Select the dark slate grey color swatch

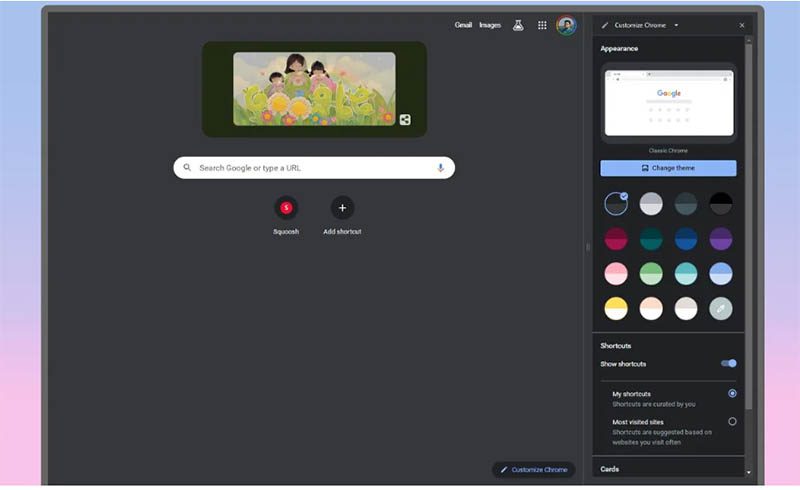[x=686, y=204]
